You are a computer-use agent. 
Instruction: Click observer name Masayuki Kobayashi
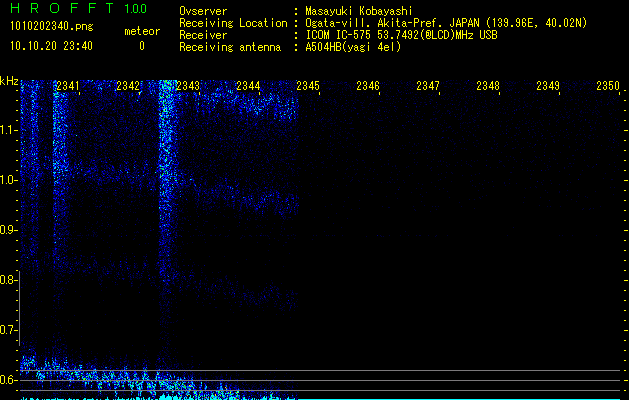359,11
